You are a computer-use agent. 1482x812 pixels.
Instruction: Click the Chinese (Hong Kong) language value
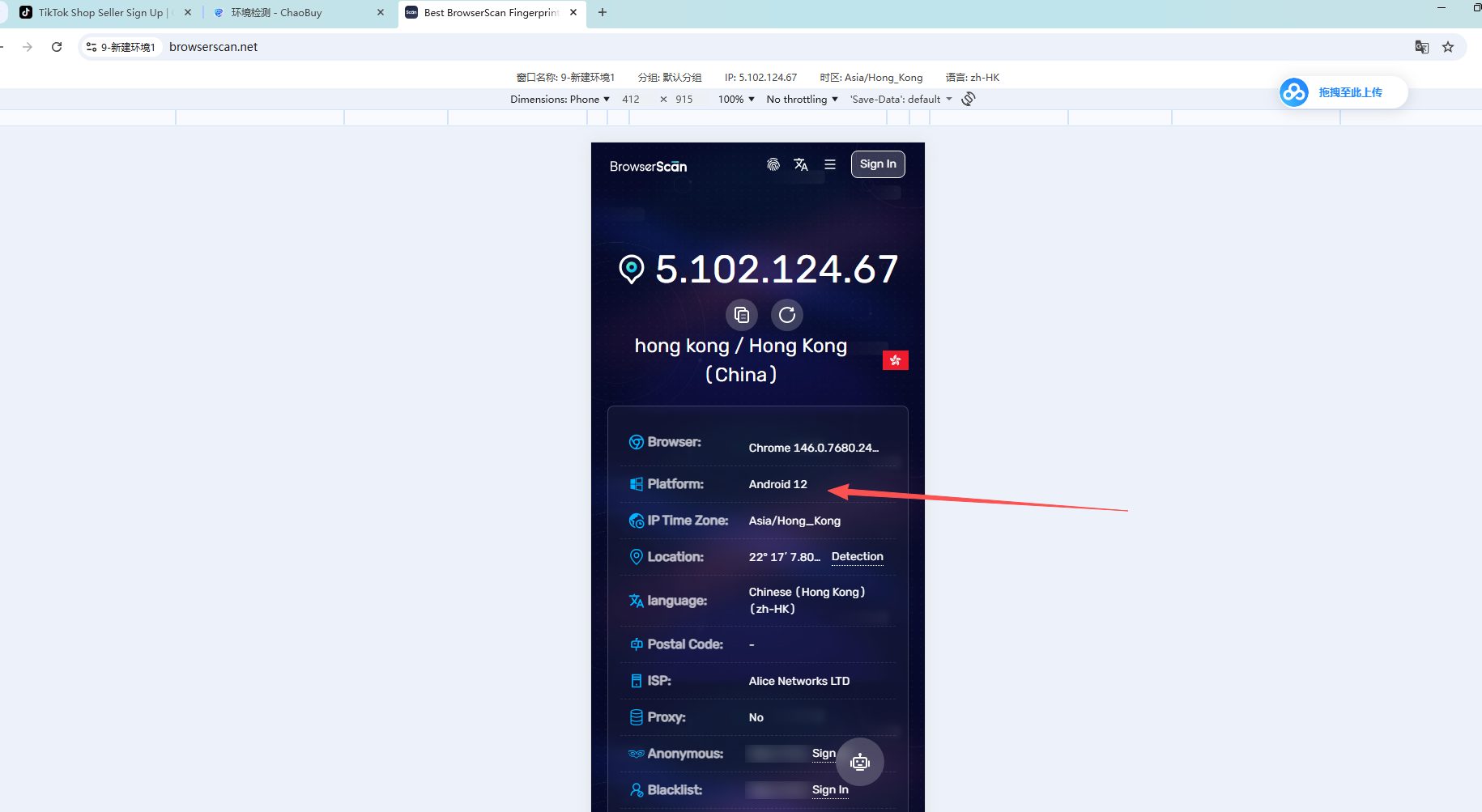(807, 601)
